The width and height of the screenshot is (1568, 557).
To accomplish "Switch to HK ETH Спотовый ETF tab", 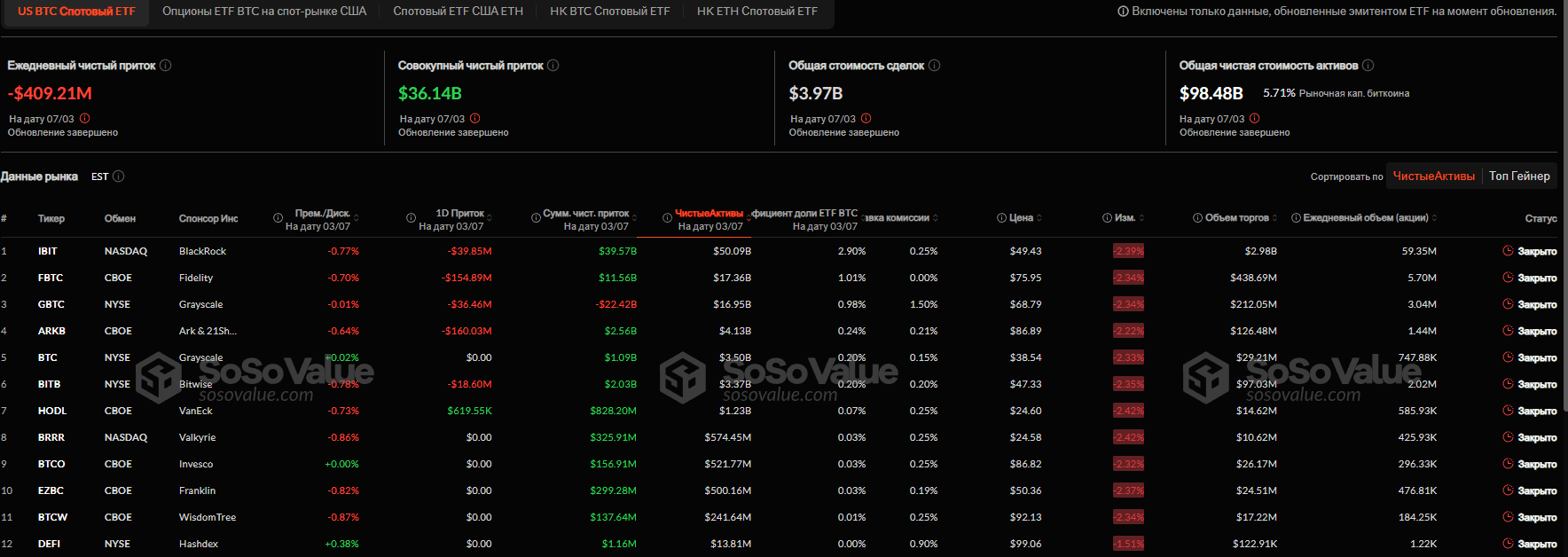I will point(757,12).
